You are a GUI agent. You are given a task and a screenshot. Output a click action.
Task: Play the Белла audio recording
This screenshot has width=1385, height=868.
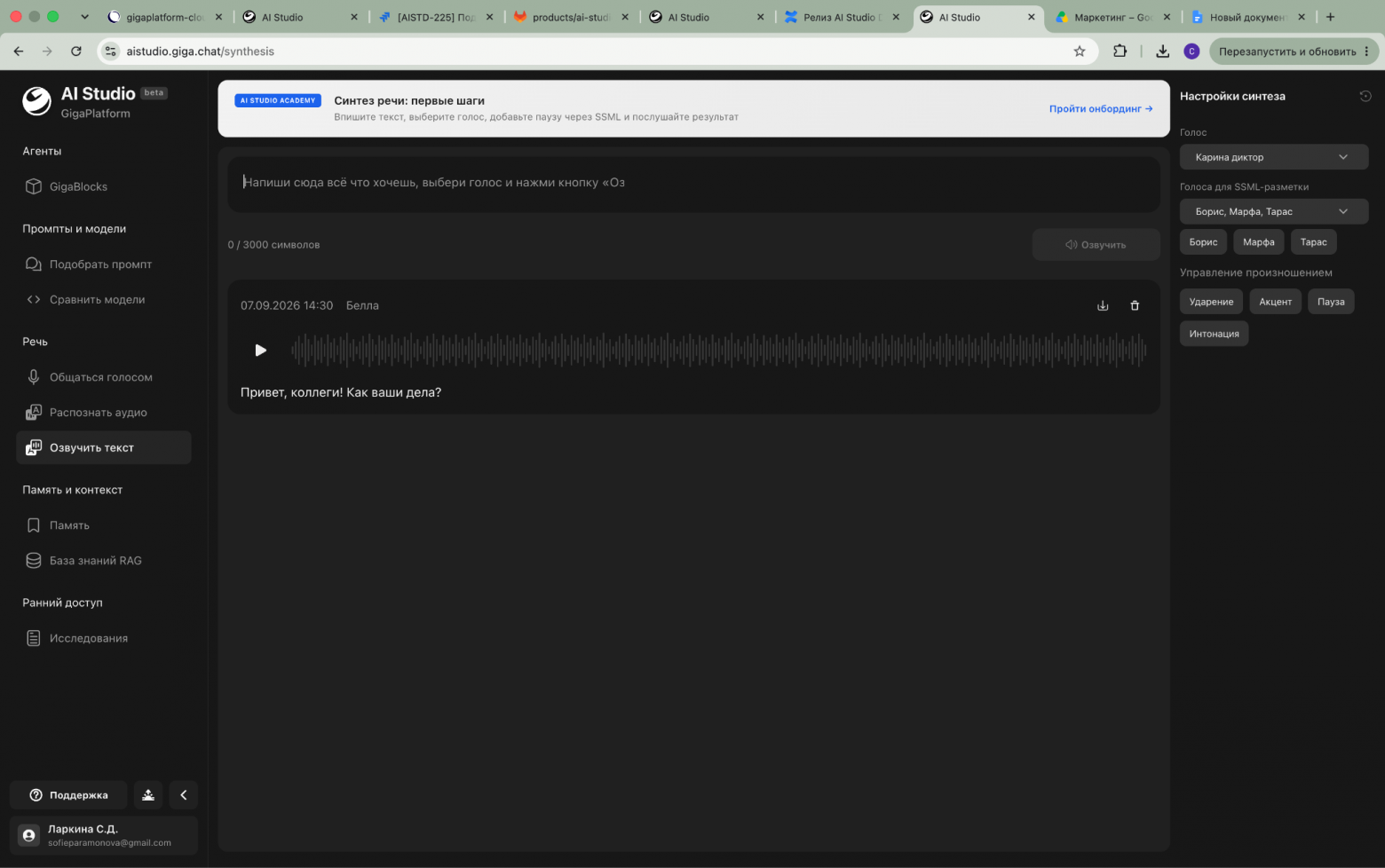click(260, 350)
